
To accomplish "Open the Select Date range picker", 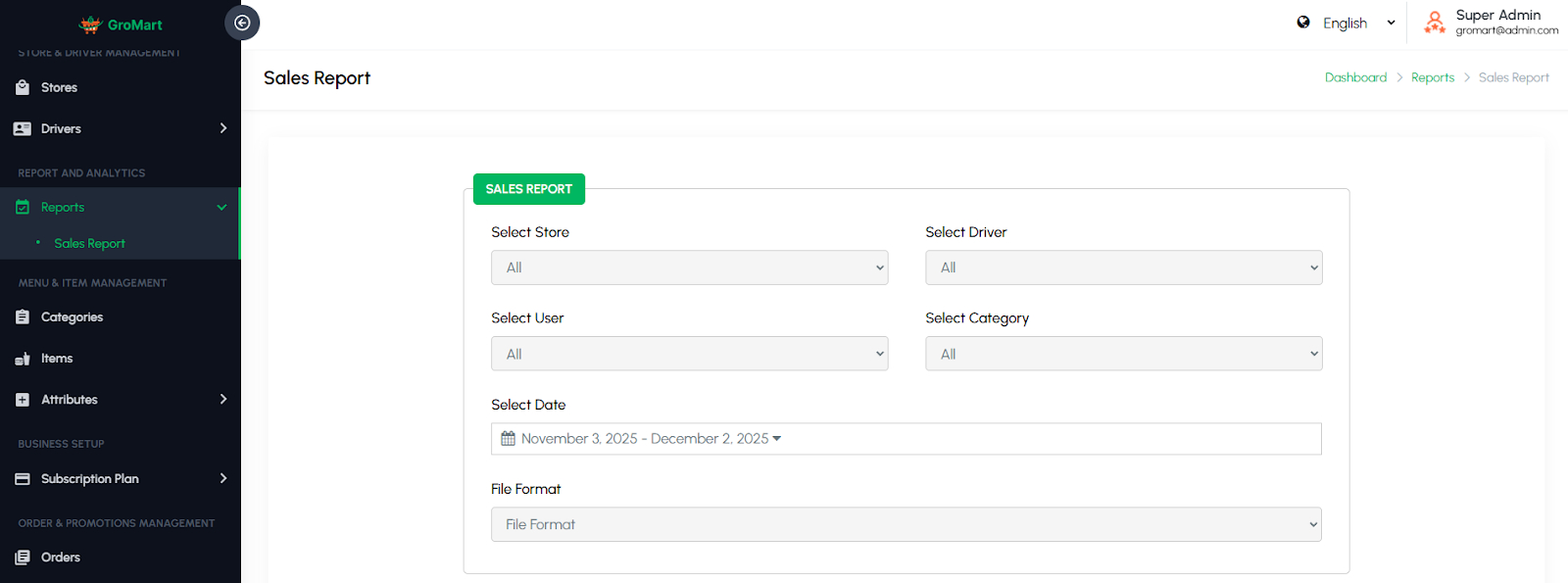I will pos(906,439).
